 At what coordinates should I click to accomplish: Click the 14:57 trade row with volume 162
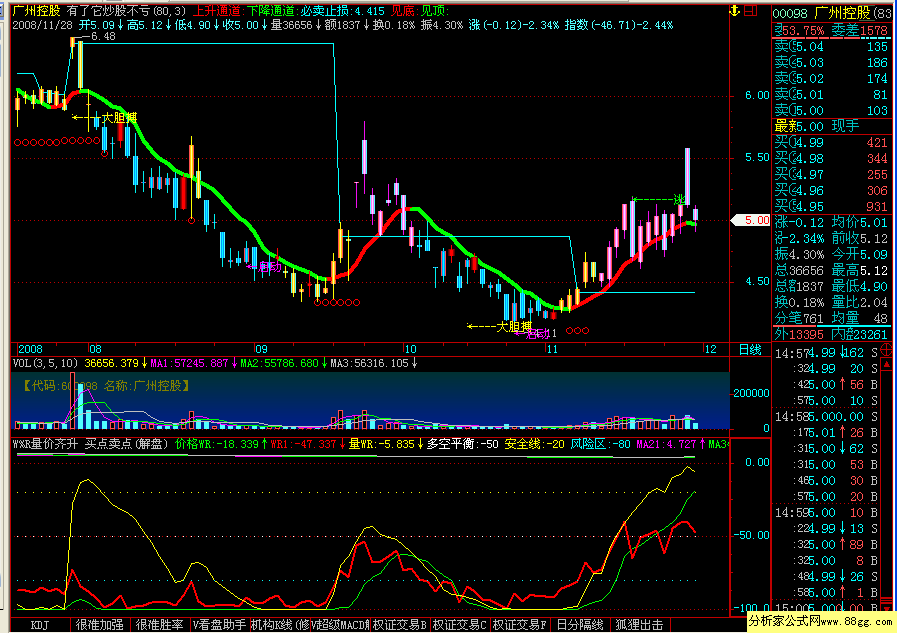point(827,353)
